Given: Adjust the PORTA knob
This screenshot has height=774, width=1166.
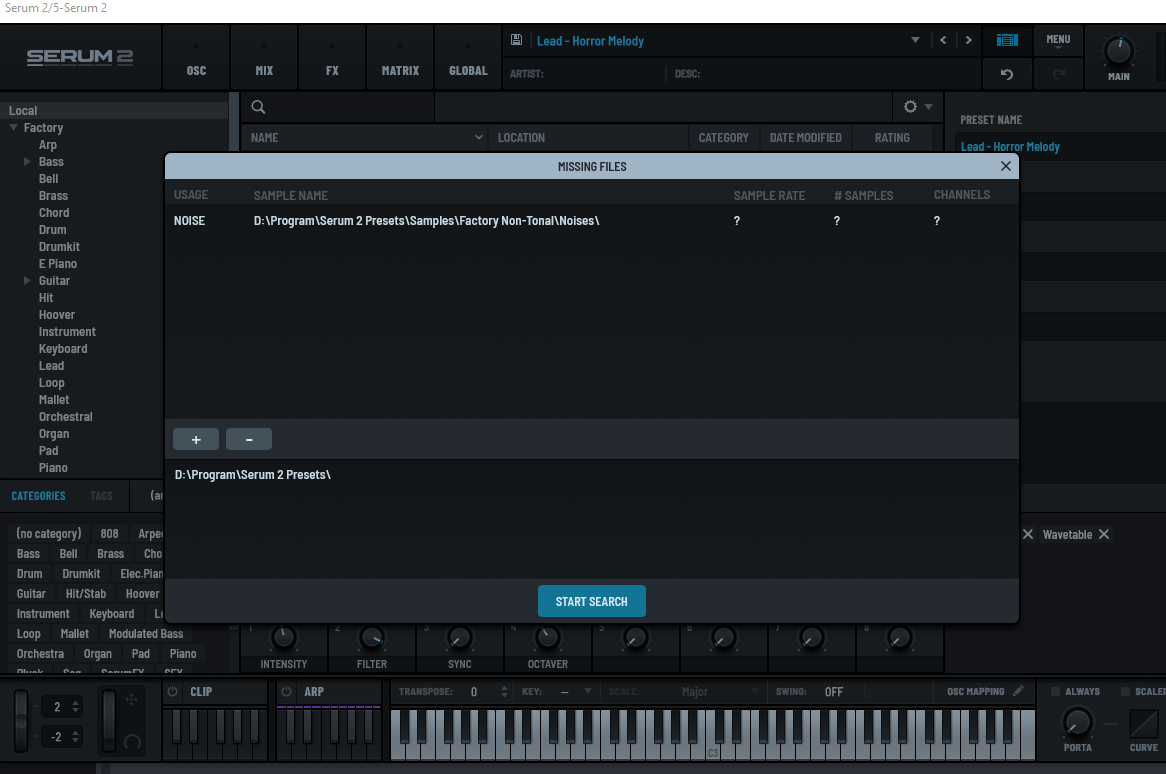Looking at the screenshot, I should click(x=1077, y=721).
